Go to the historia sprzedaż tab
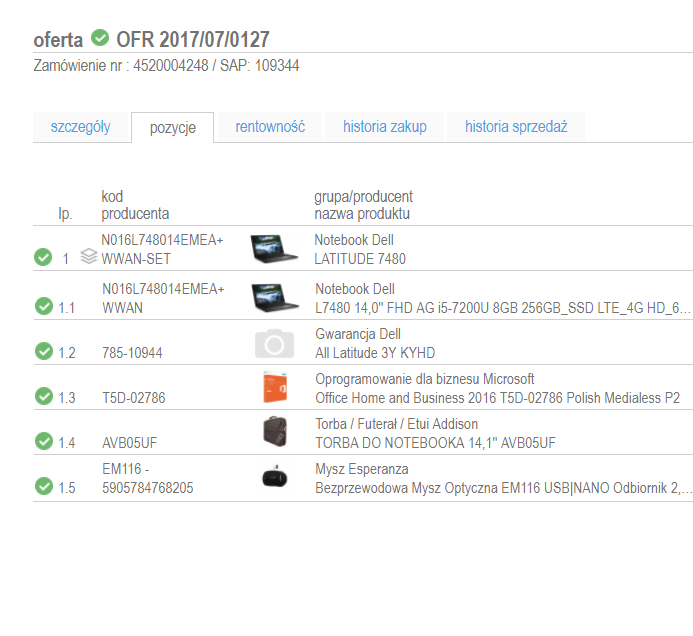Image resolution: width=693 pixels, height=636 pixels. (x=515, y=127)
